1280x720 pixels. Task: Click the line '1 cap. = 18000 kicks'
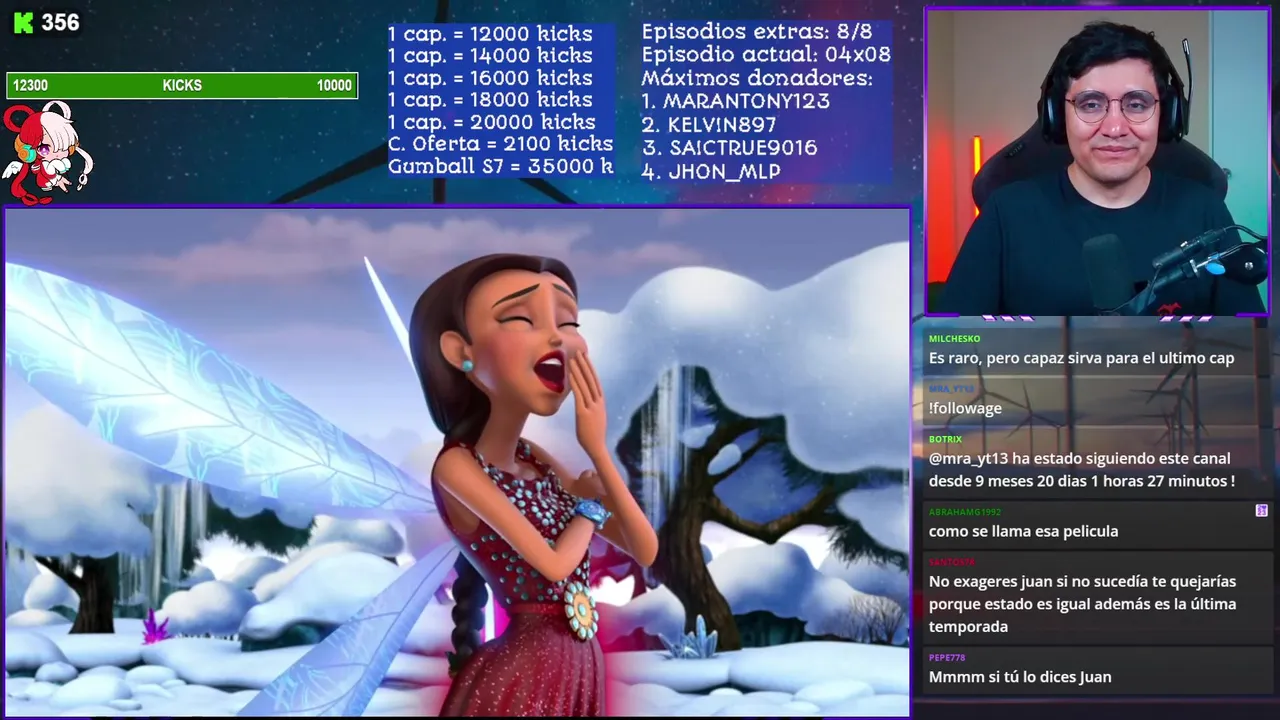point(490,100)
